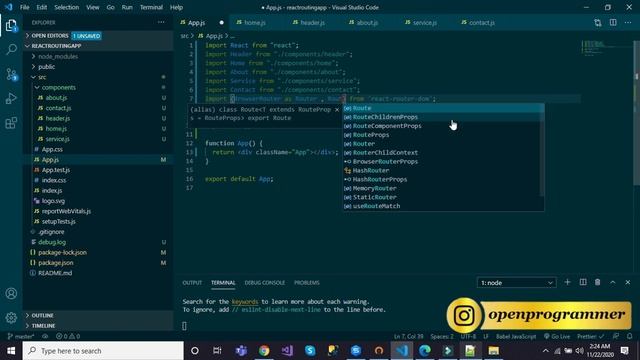Open Run and Debug view
Screen dimensions: 640x360
[x=11, y=98]
